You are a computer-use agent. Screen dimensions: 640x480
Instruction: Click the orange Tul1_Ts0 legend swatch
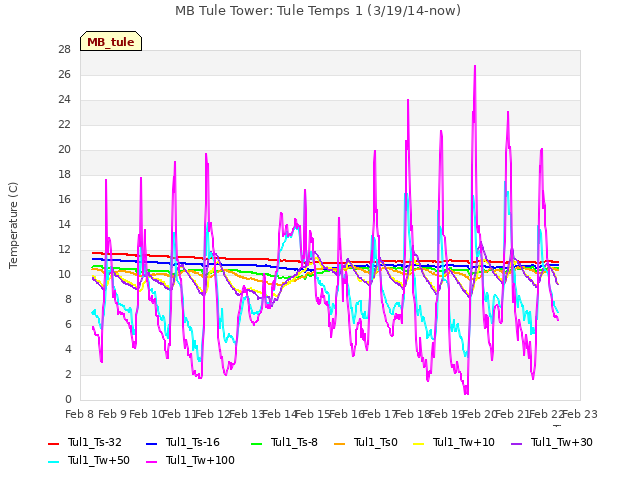[x=340, y=443]
